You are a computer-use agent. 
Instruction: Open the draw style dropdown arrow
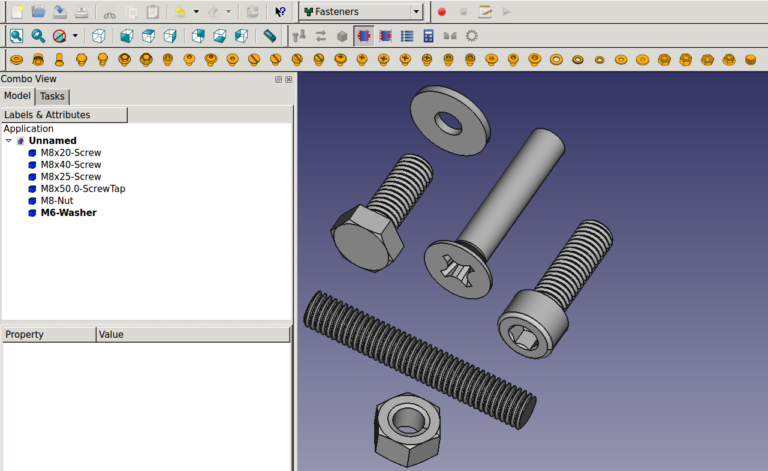pos(75,36)
